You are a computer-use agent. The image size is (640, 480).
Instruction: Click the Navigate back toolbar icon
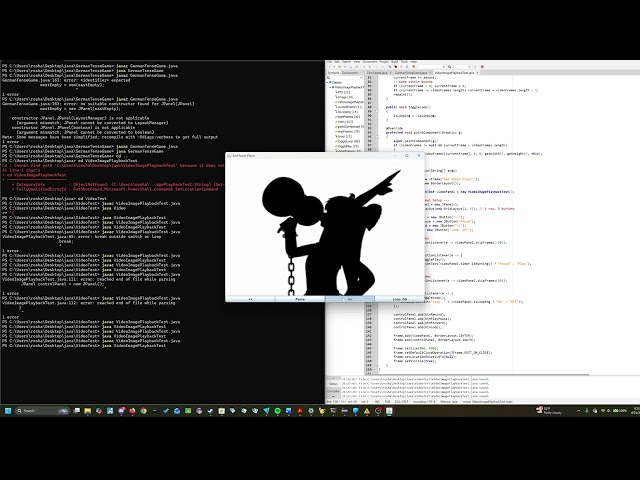point(376,67)
